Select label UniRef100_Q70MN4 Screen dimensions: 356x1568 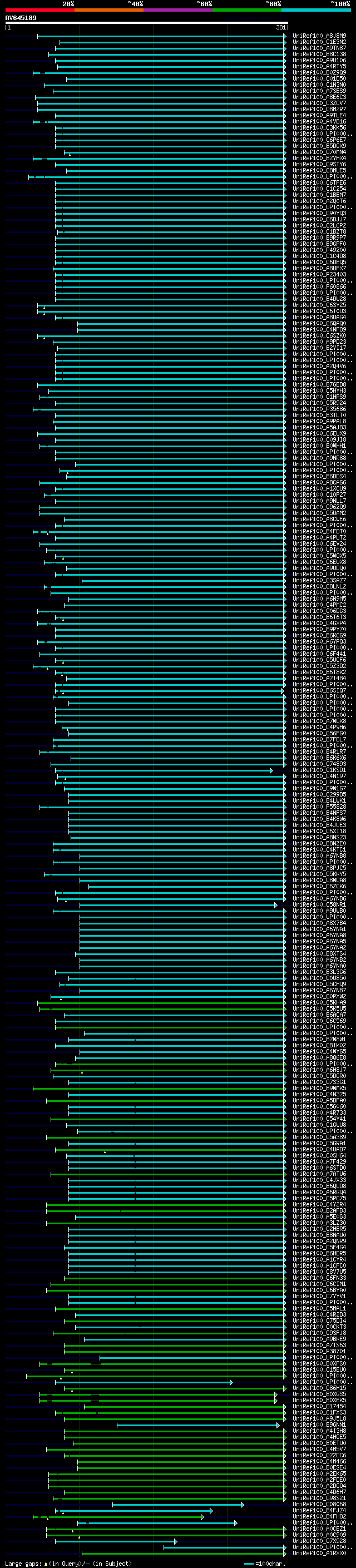pos(319,152)
